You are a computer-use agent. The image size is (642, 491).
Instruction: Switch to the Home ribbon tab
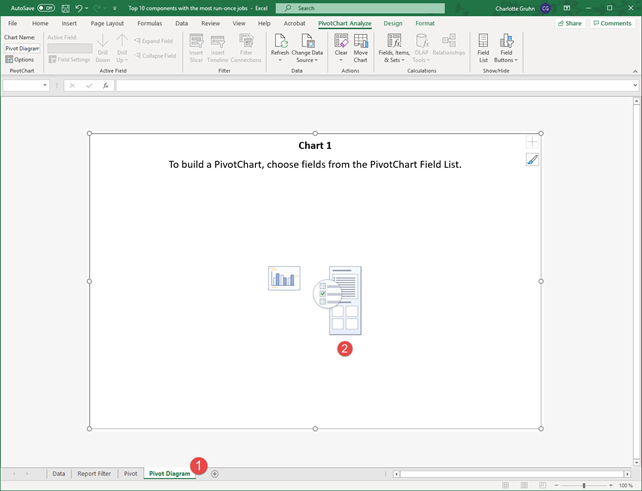click(40, 23)
